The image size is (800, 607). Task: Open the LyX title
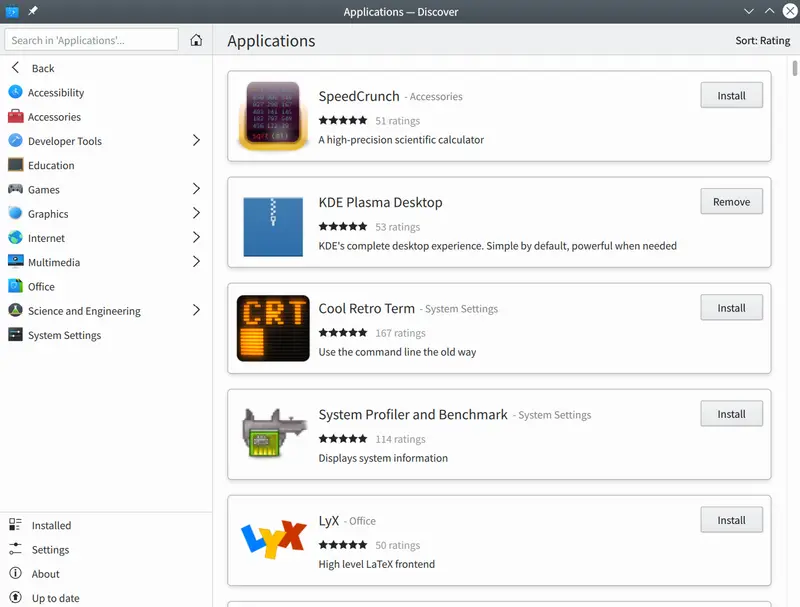click(329, 520)
